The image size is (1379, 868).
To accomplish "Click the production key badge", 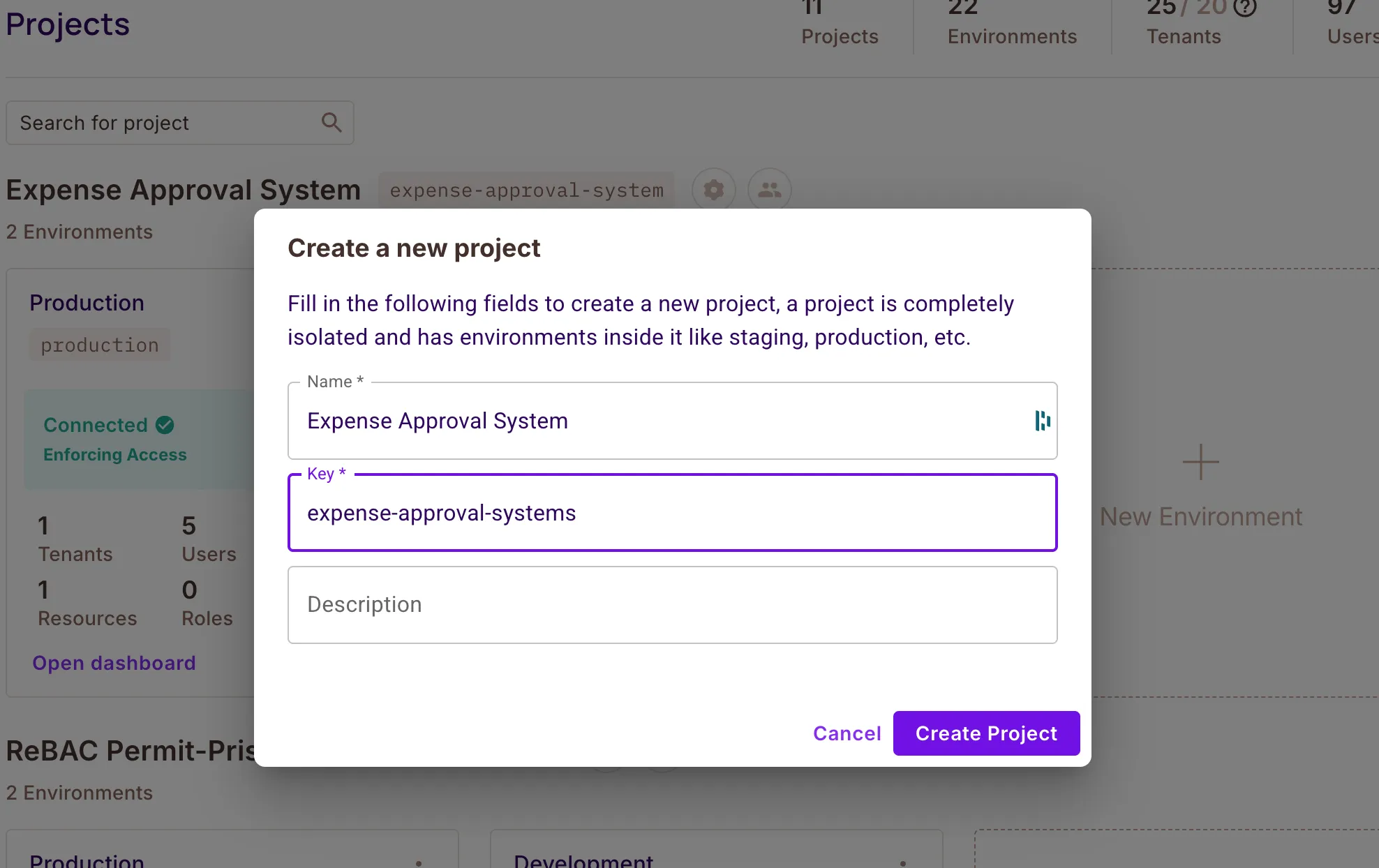I will [100, 345].
